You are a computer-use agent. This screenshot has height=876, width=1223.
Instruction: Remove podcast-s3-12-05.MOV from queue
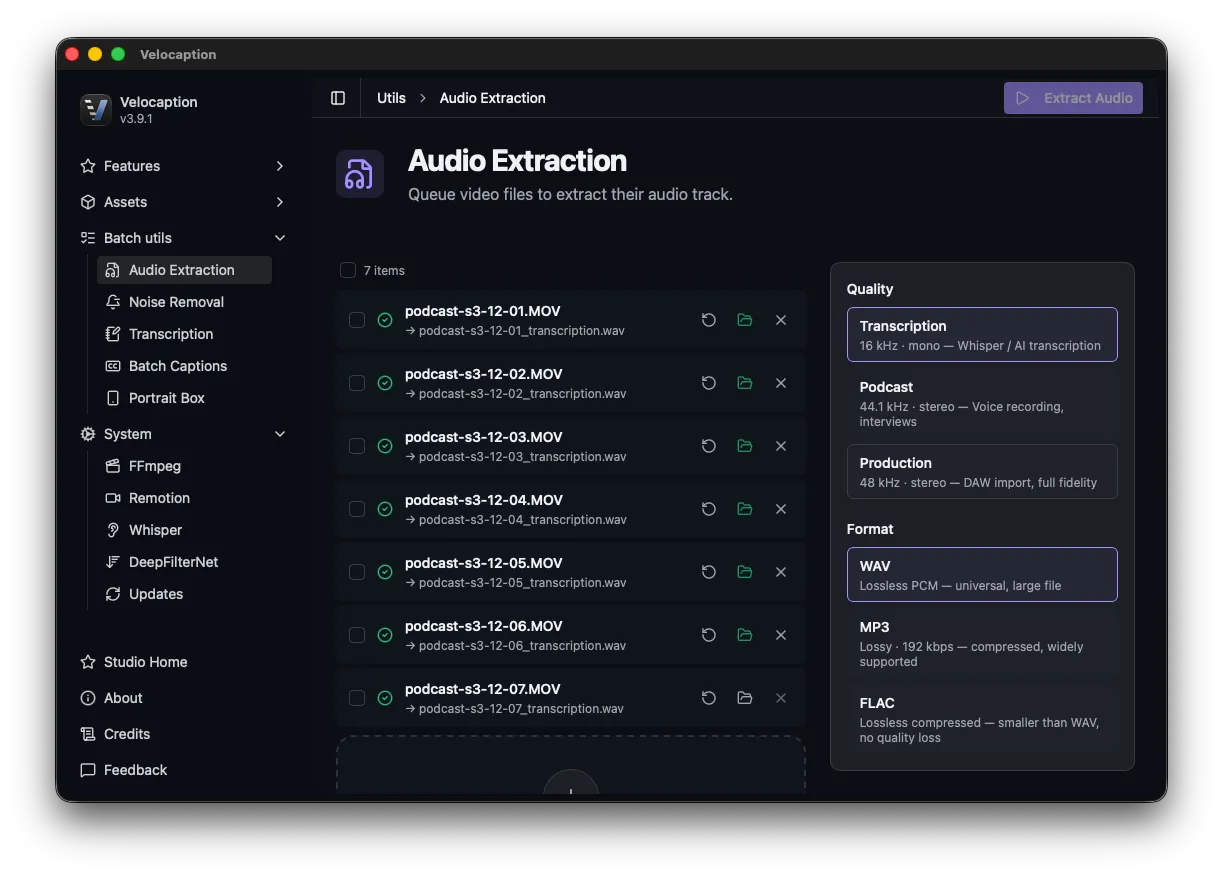tap(781, 572)
